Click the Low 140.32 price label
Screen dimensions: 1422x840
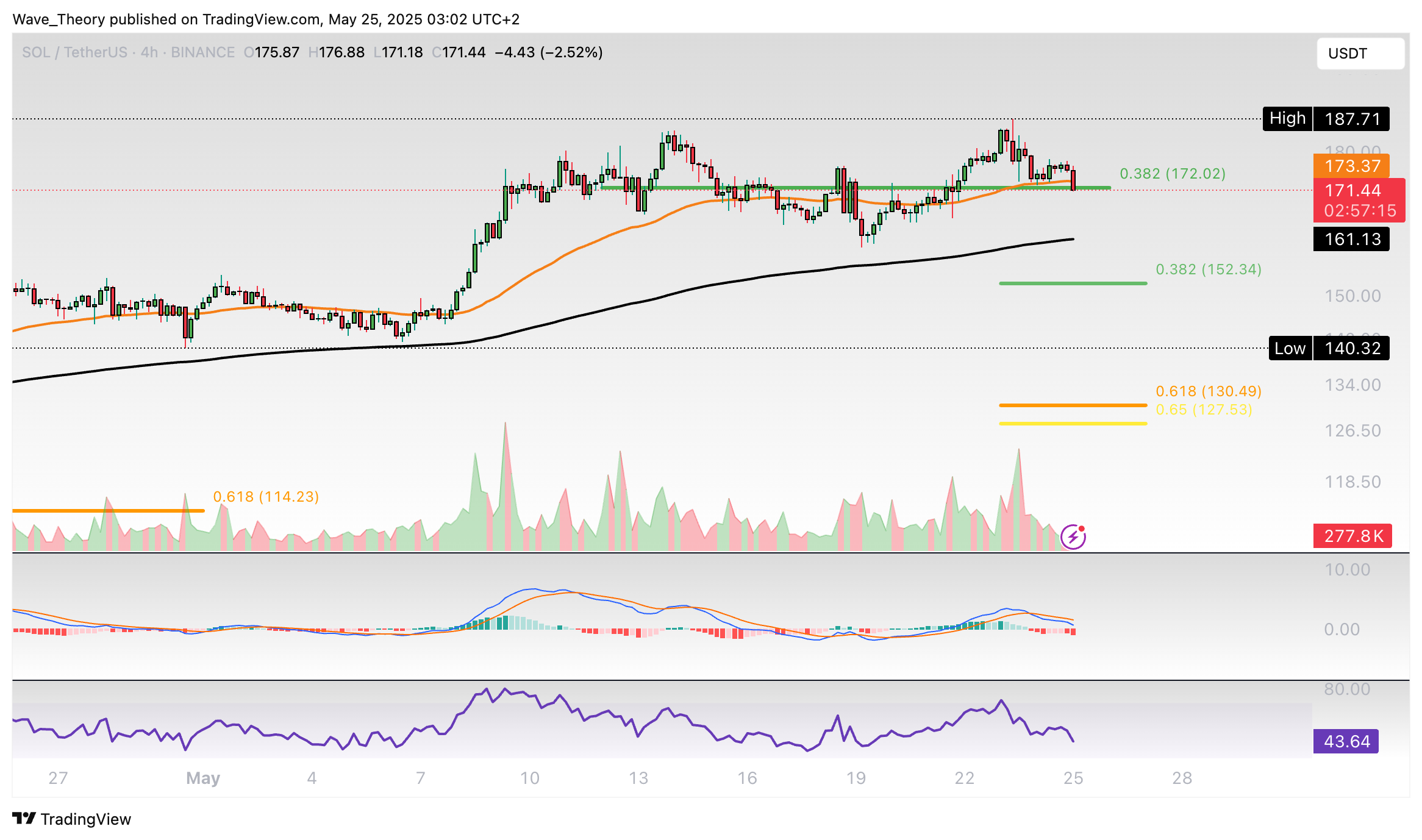pos(1328,348)
